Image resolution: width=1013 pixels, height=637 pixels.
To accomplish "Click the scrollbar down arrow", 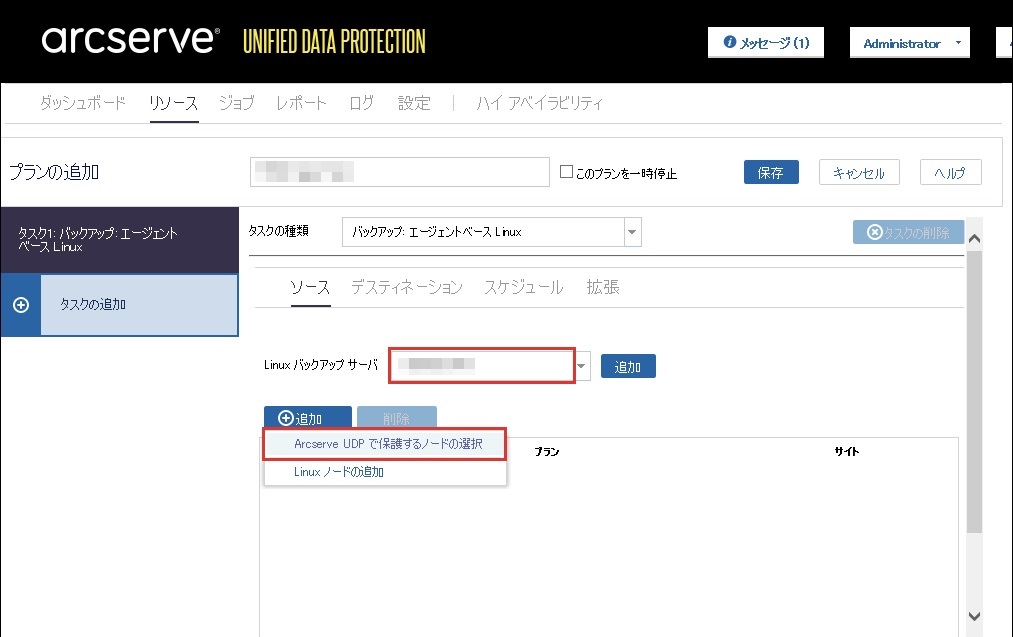I will click(x=974, y=616).
